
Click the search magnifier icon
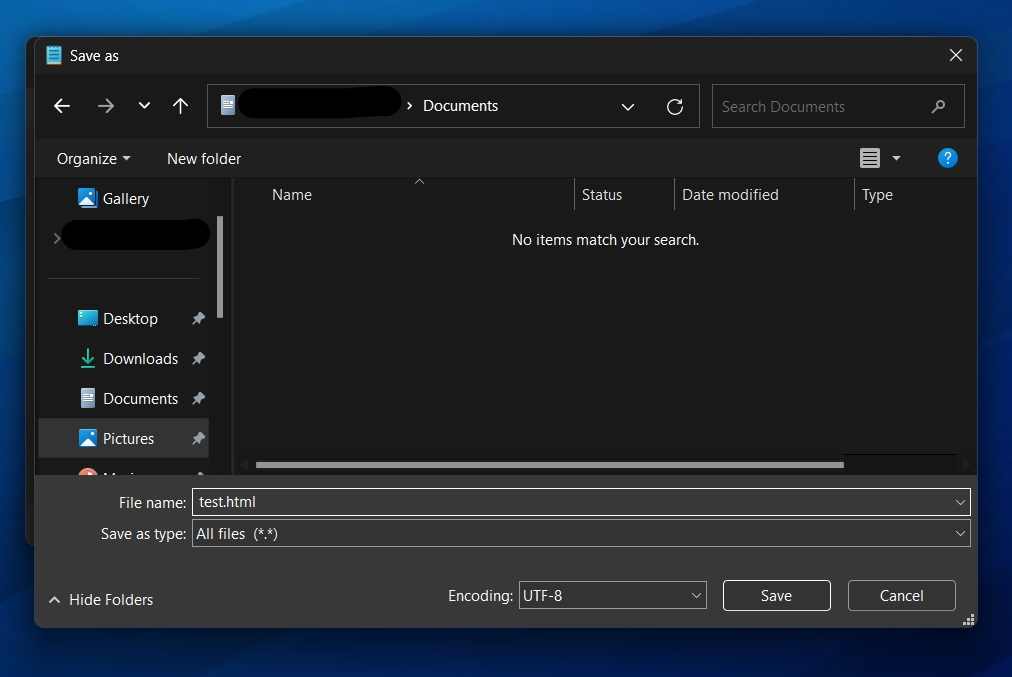click(938, 106)
